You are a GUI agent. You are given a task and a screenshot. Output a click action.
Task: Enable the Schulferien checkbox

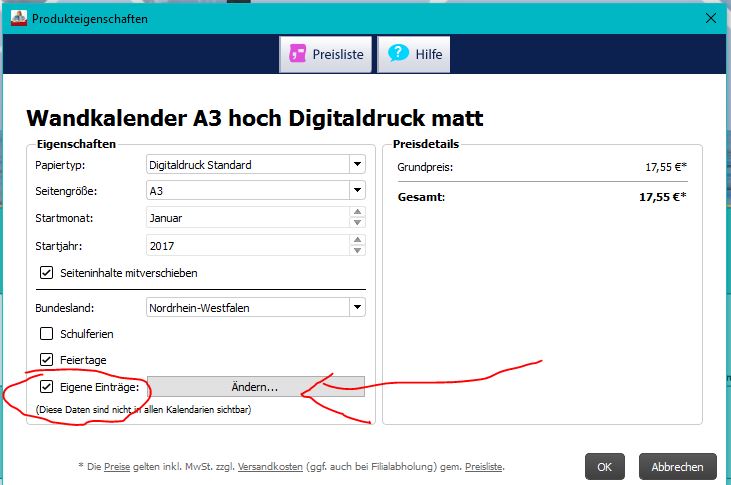[46, 334]
